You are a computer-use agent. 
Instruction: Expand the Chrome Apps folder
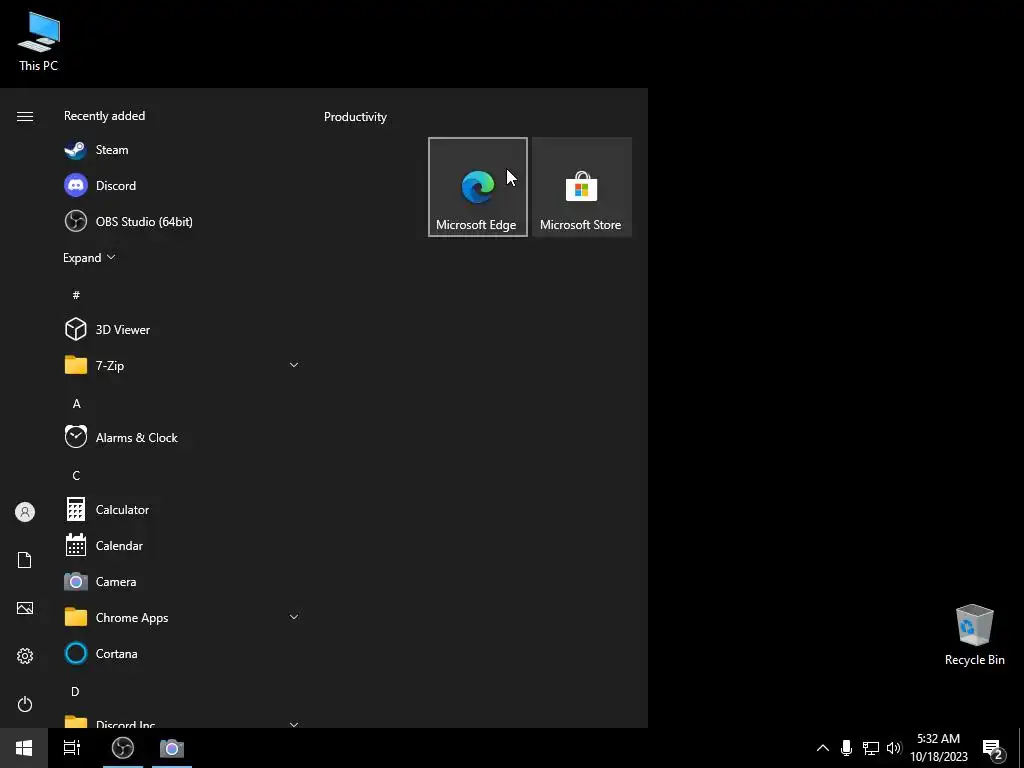[x=182, y=617]
